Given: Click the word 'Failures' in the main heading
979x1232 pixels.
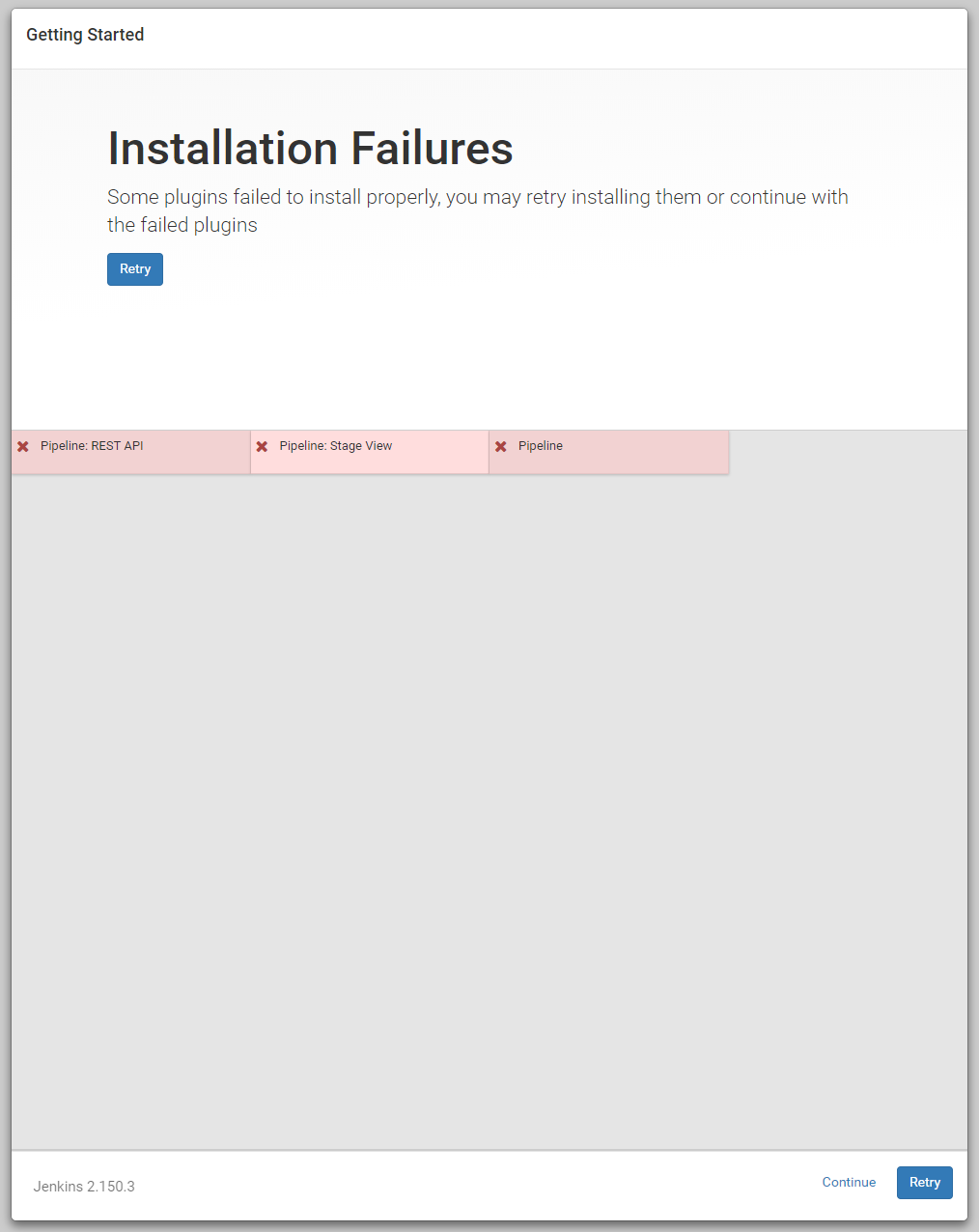Looking at the screenshot, I should pyautogui.click(x=432, y=149).
